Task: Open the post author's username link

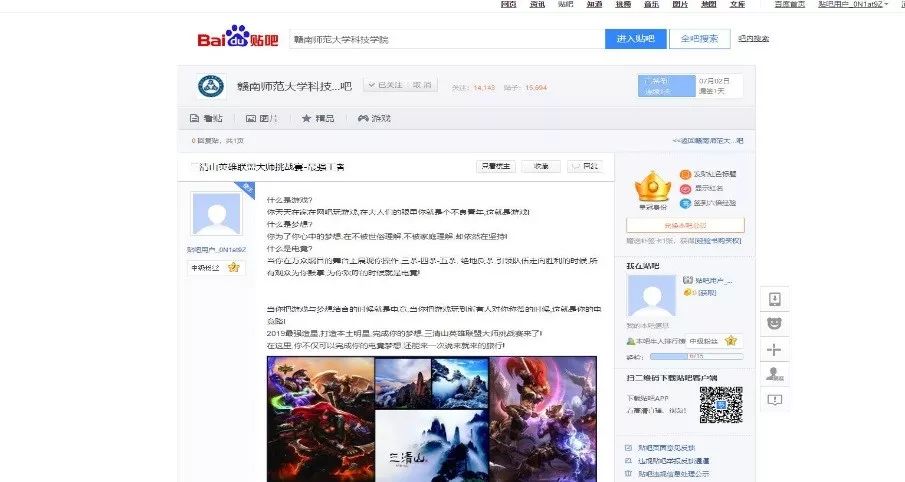Action: [216, 250]
